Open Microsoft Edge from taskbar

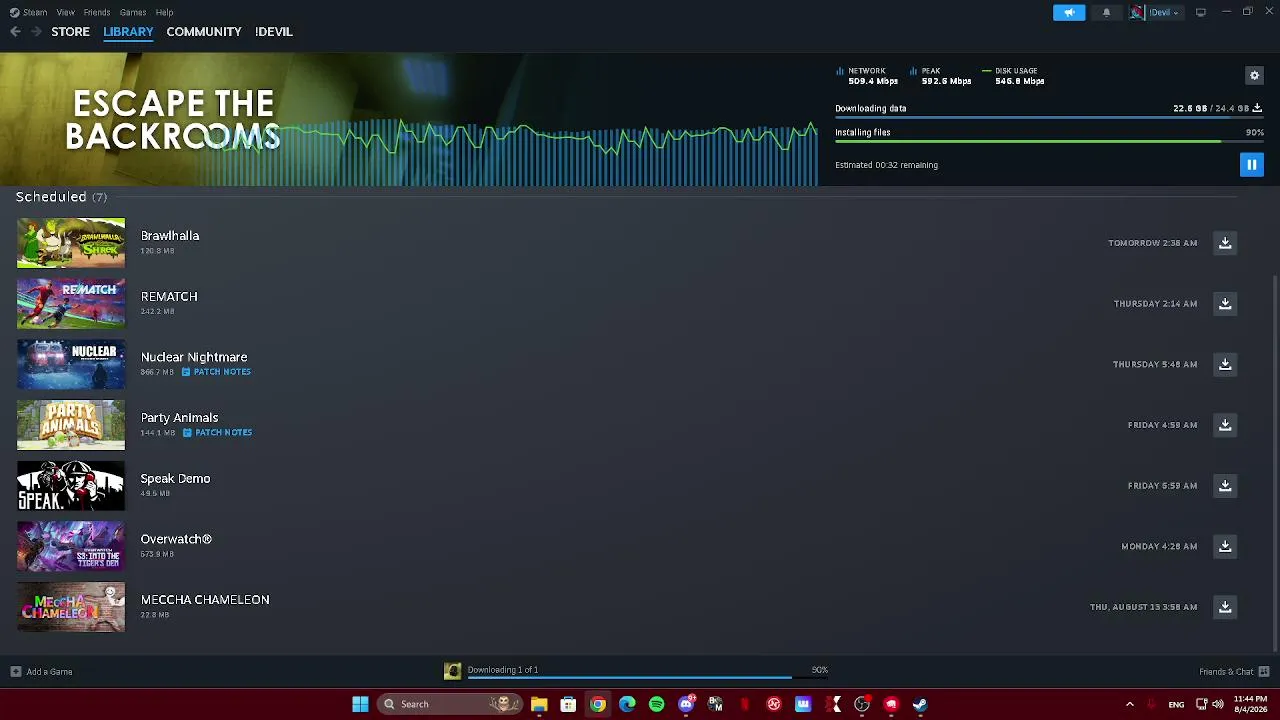click(627, 704)
